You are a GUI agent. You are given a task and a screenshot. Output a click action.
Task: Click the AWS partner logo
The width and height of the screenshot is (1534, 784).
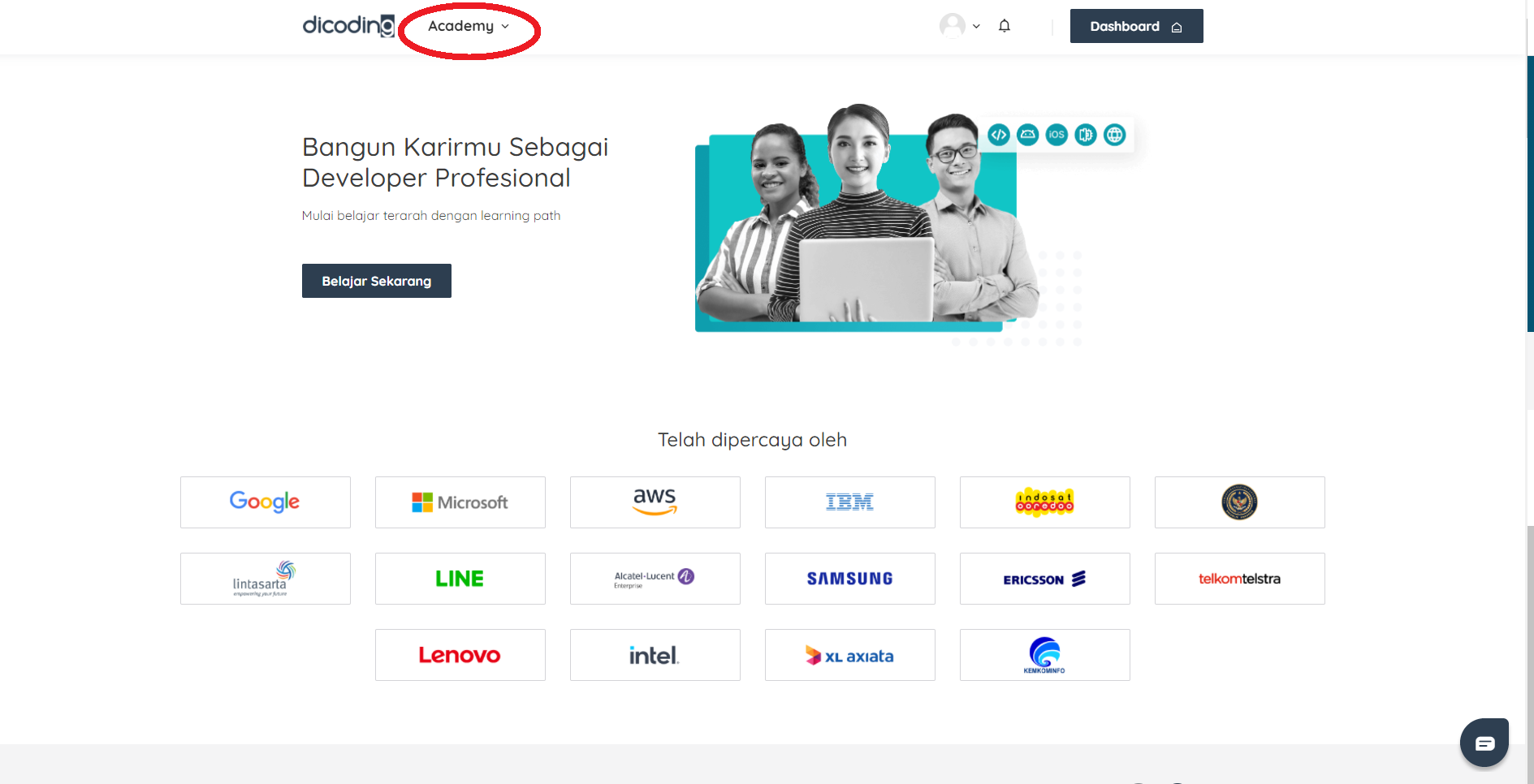pos(655,502)
